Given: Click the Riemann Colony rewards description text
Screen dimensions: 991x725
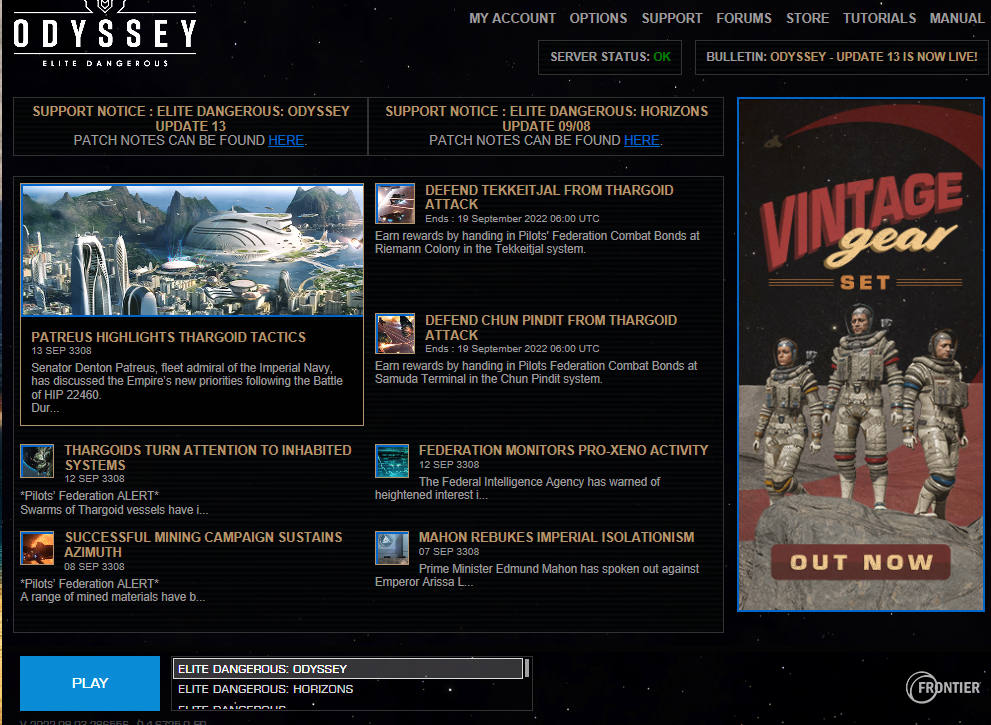Looking at the screenshot, I should pos(537,242).
